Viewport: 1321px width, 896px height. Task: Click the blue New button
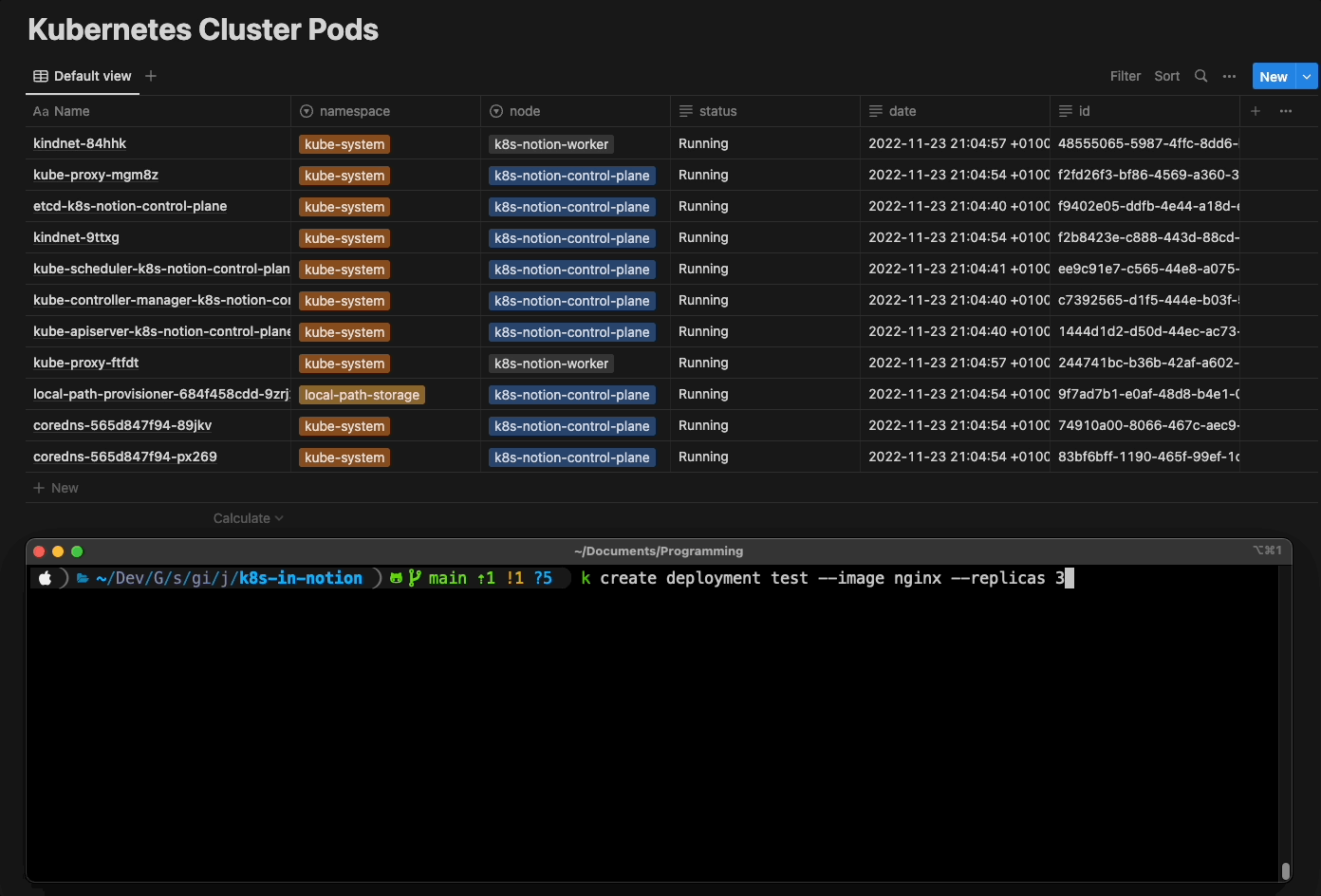(1273, 76)
